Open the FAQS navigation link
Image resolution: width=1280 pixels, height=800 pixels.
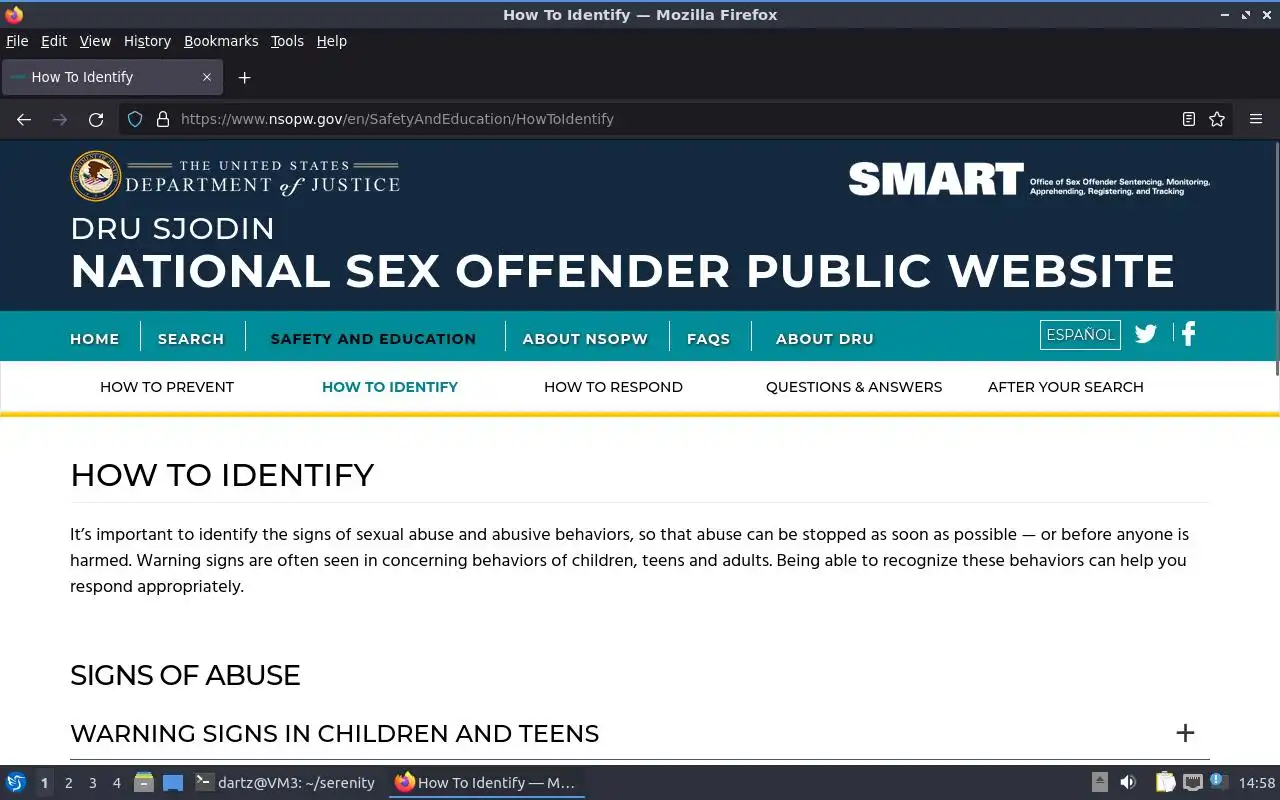click(708, 339)
